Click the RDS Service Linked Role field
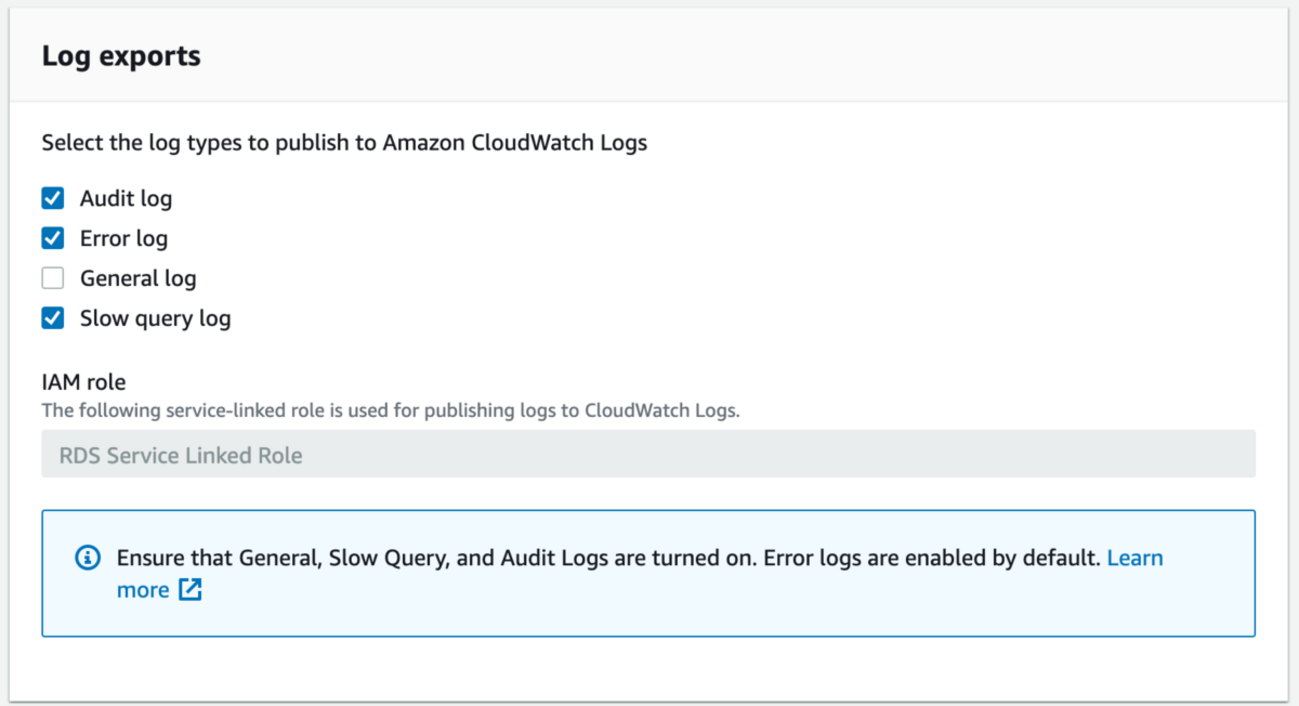Viewport: 1299px width, 706px height. tap(648, 455)
